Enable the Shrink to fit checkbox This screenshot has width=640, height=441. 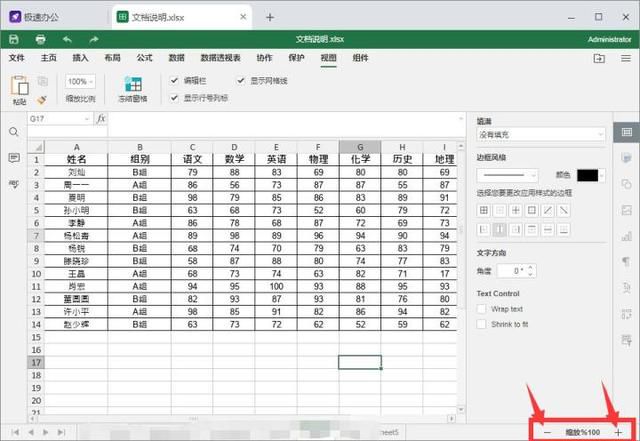tap(482, 324)
